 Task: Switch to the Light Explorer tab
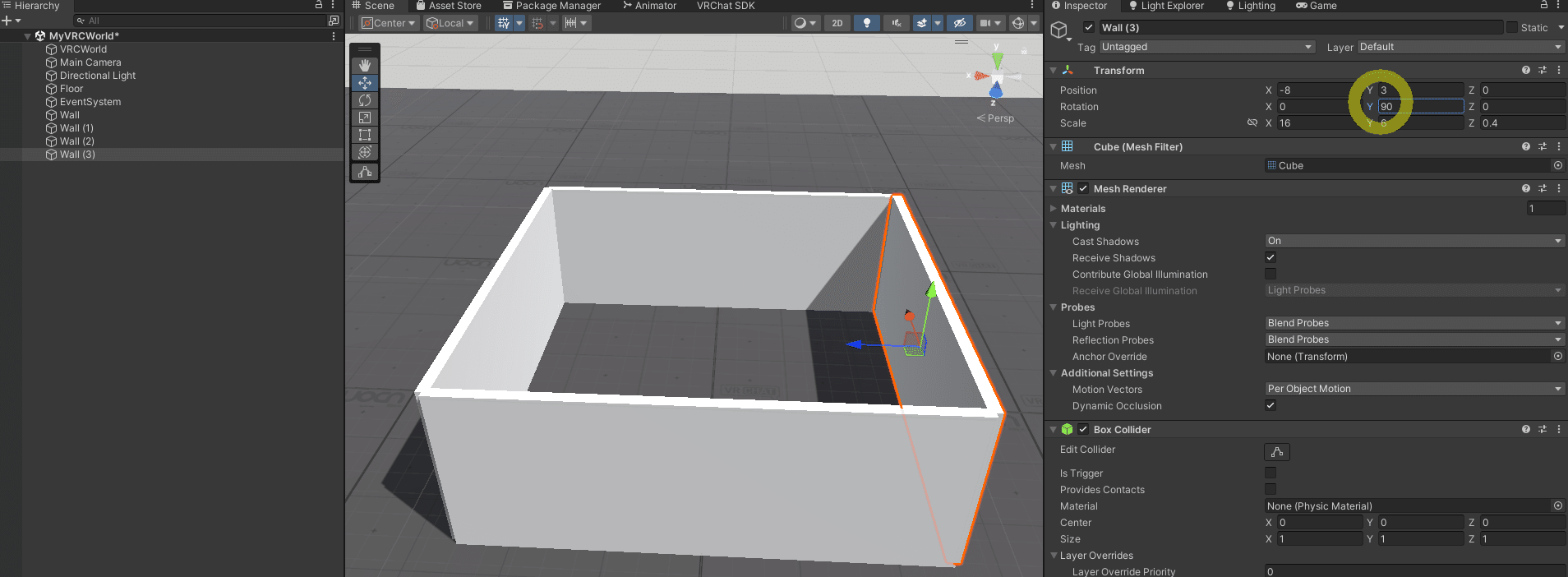(1166, 6)
